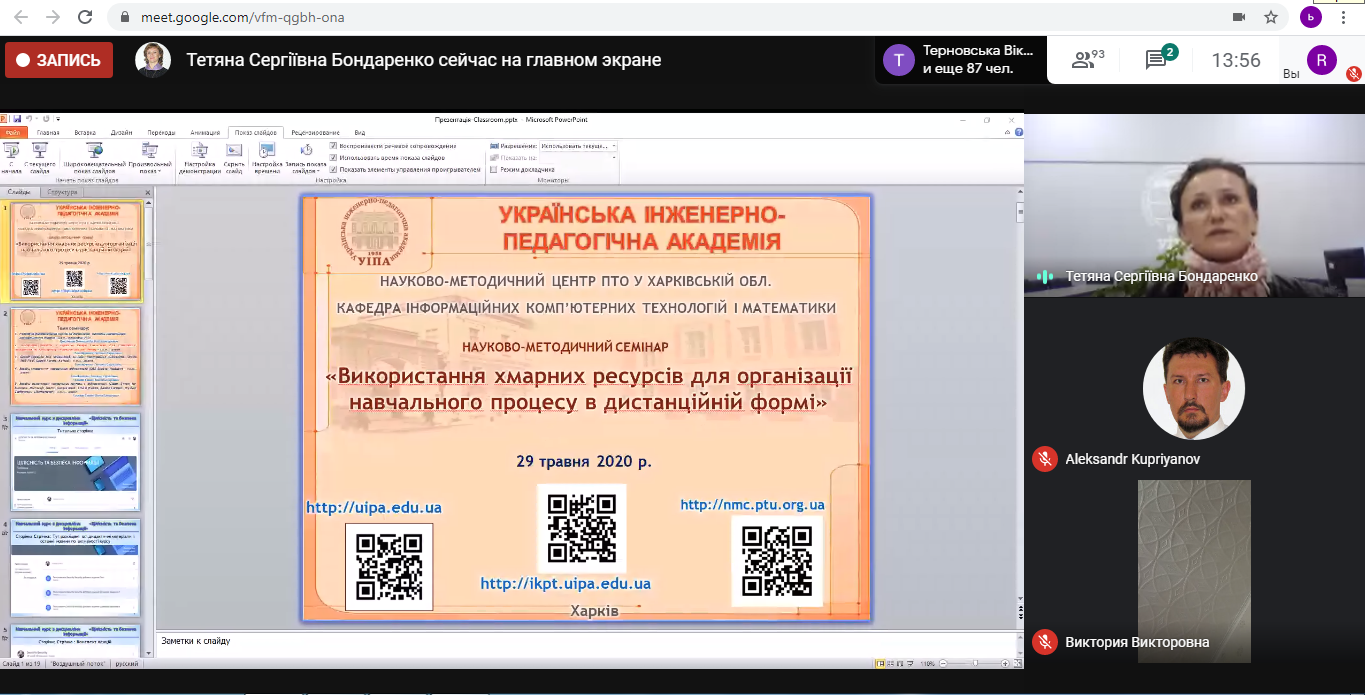Screen dimensions: 1365x695
Task: Click status bar language русский
Action: tap(127, 663)
